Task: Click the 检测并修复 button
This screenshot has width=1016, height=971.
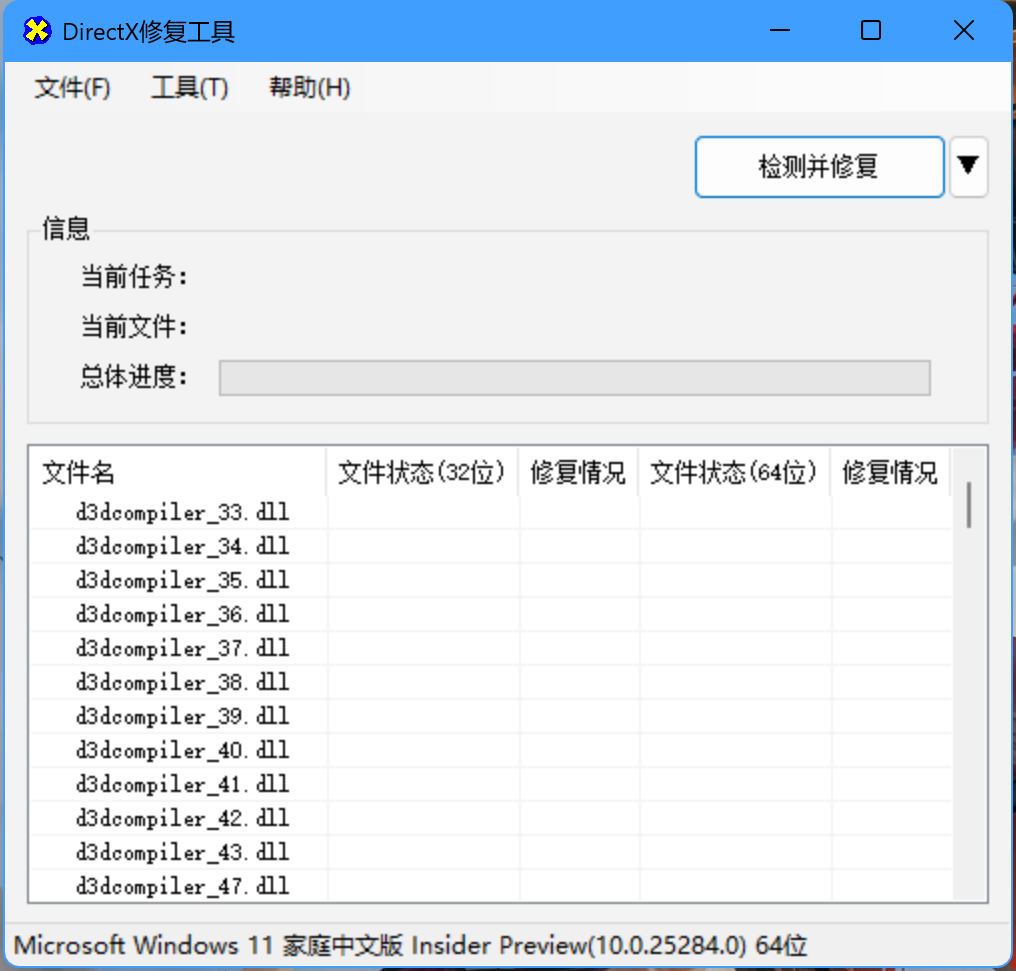Action: click(x=819, y=166)
